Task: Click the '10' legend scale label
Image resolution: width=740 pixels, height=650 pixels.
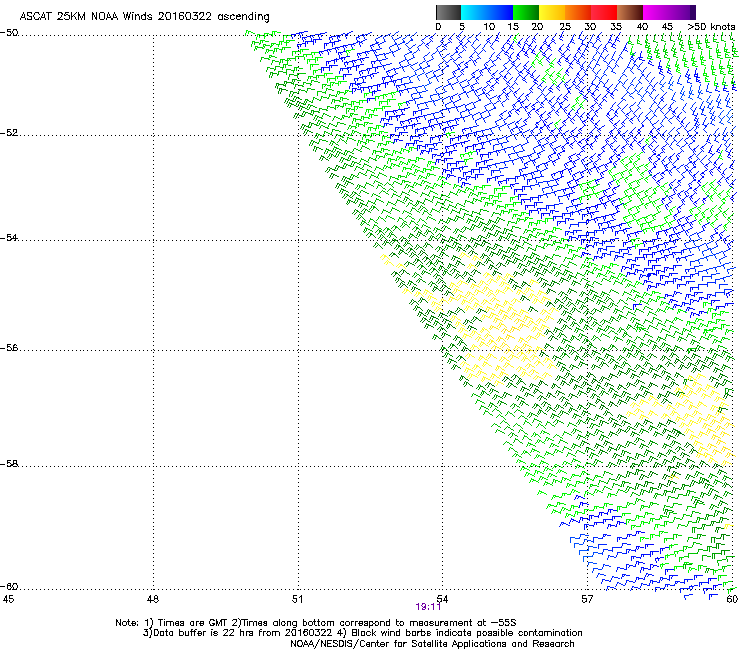Action: click(x=489, y=27)
